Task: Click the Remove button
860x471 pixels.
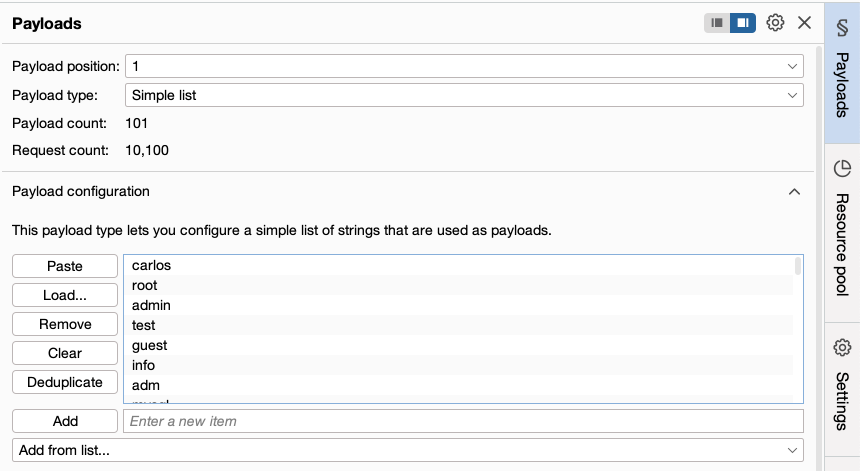Action: click(65, 324)
